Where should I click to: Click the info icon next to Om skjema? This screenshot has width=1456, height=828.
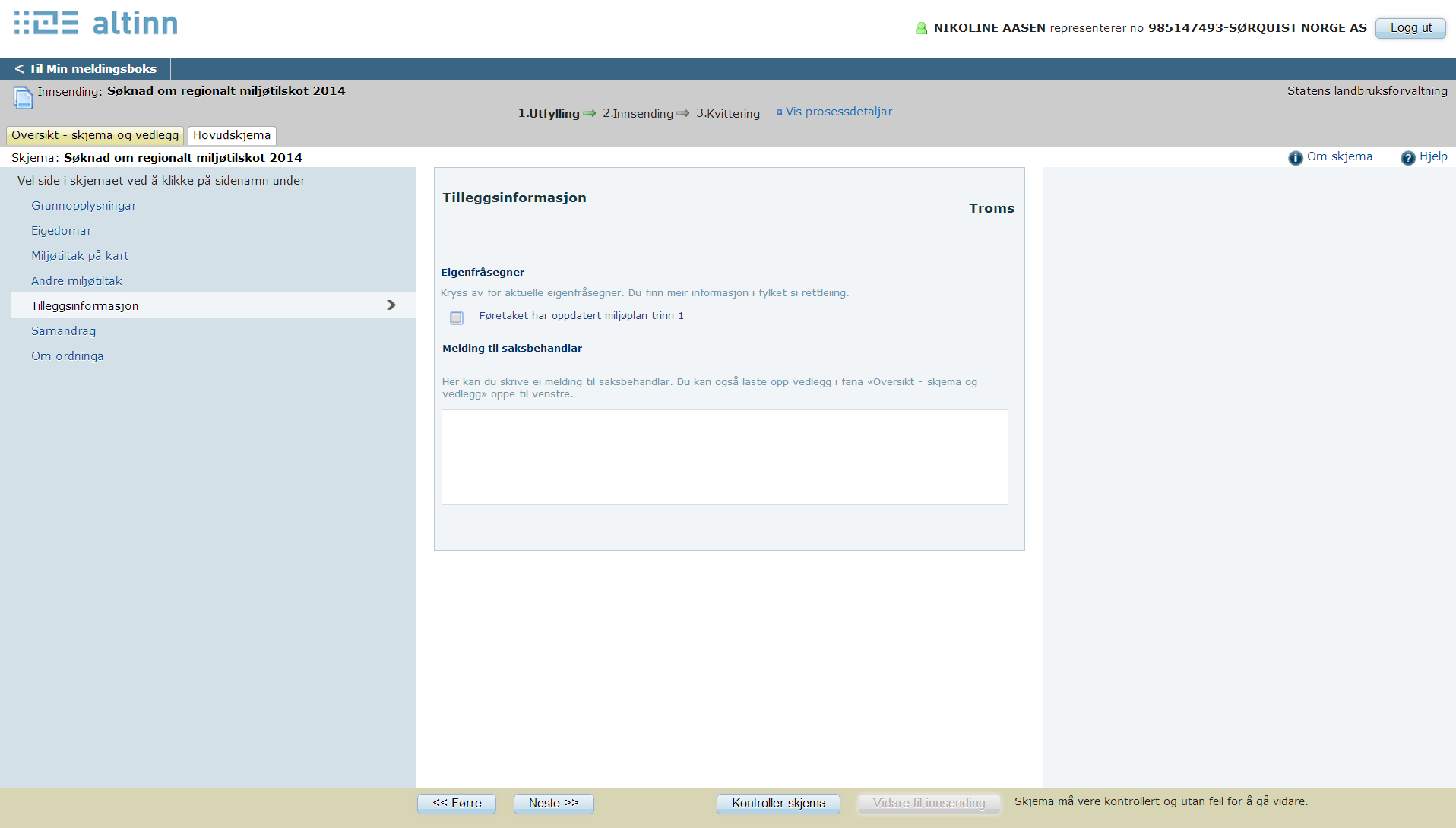(x=1295, y=157)
